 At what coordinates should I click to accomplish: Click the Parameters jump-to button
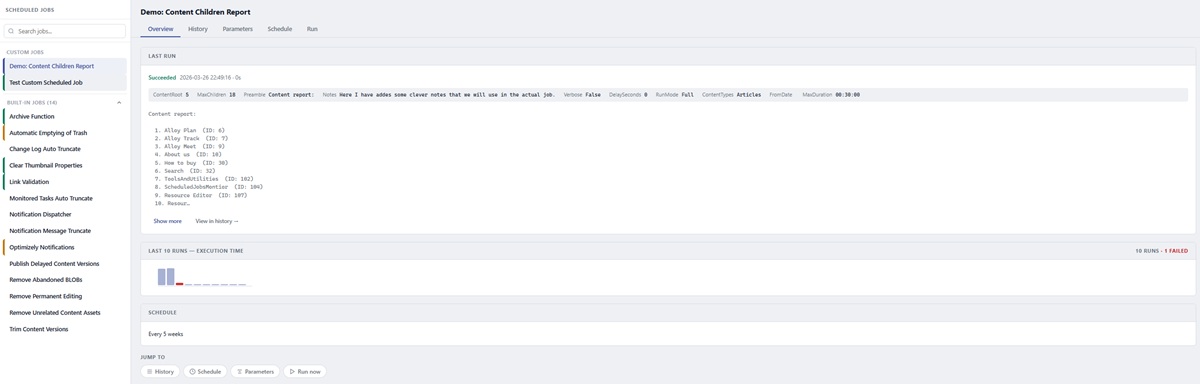click(x=256, y=371)
